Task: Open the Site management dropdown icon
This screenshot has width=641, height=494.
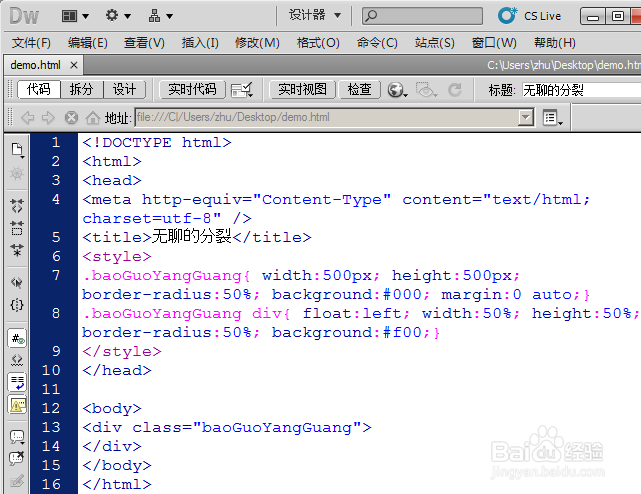Action: point(160,16)
